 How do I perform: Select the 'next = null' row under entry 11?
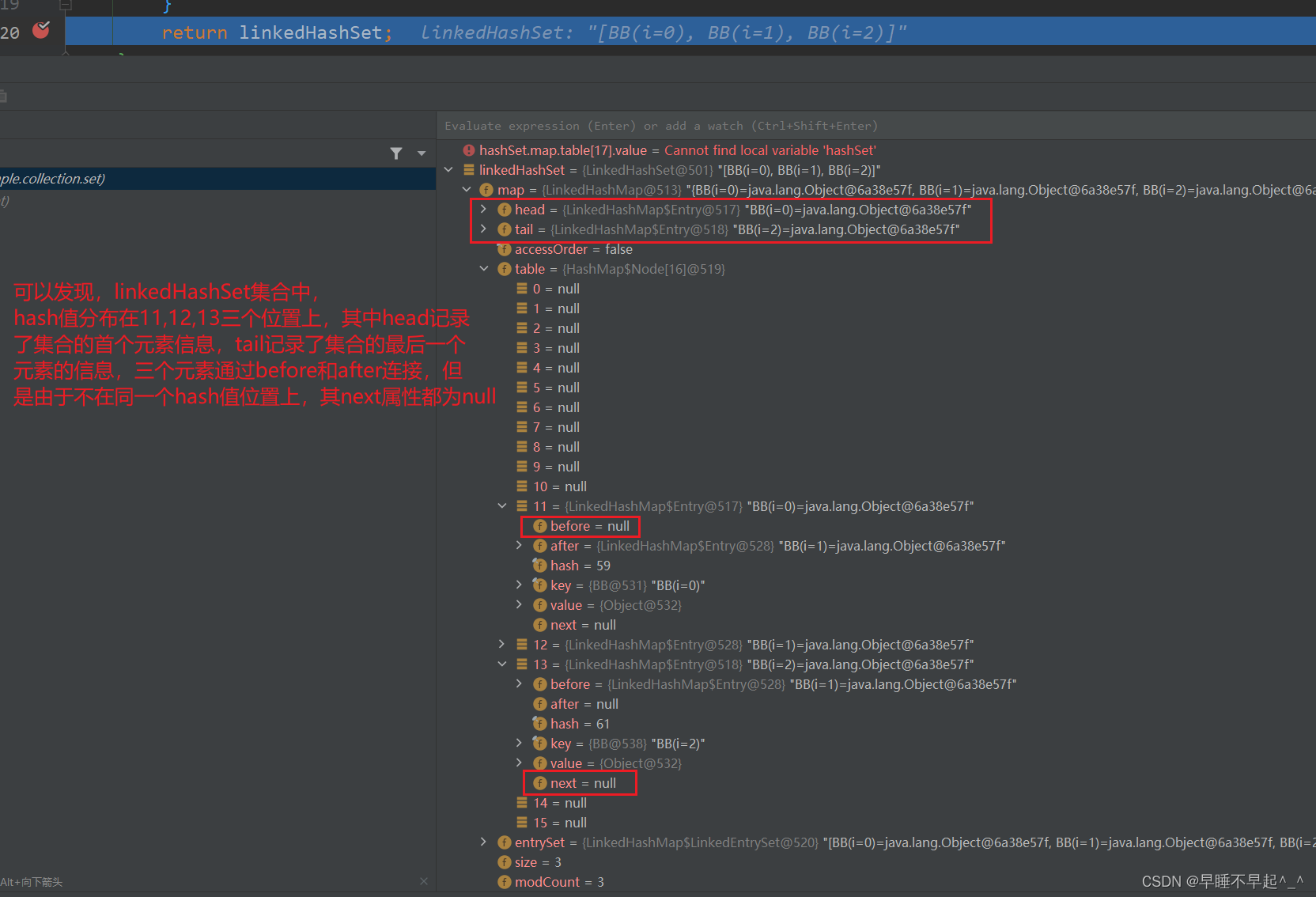point(876,625)
